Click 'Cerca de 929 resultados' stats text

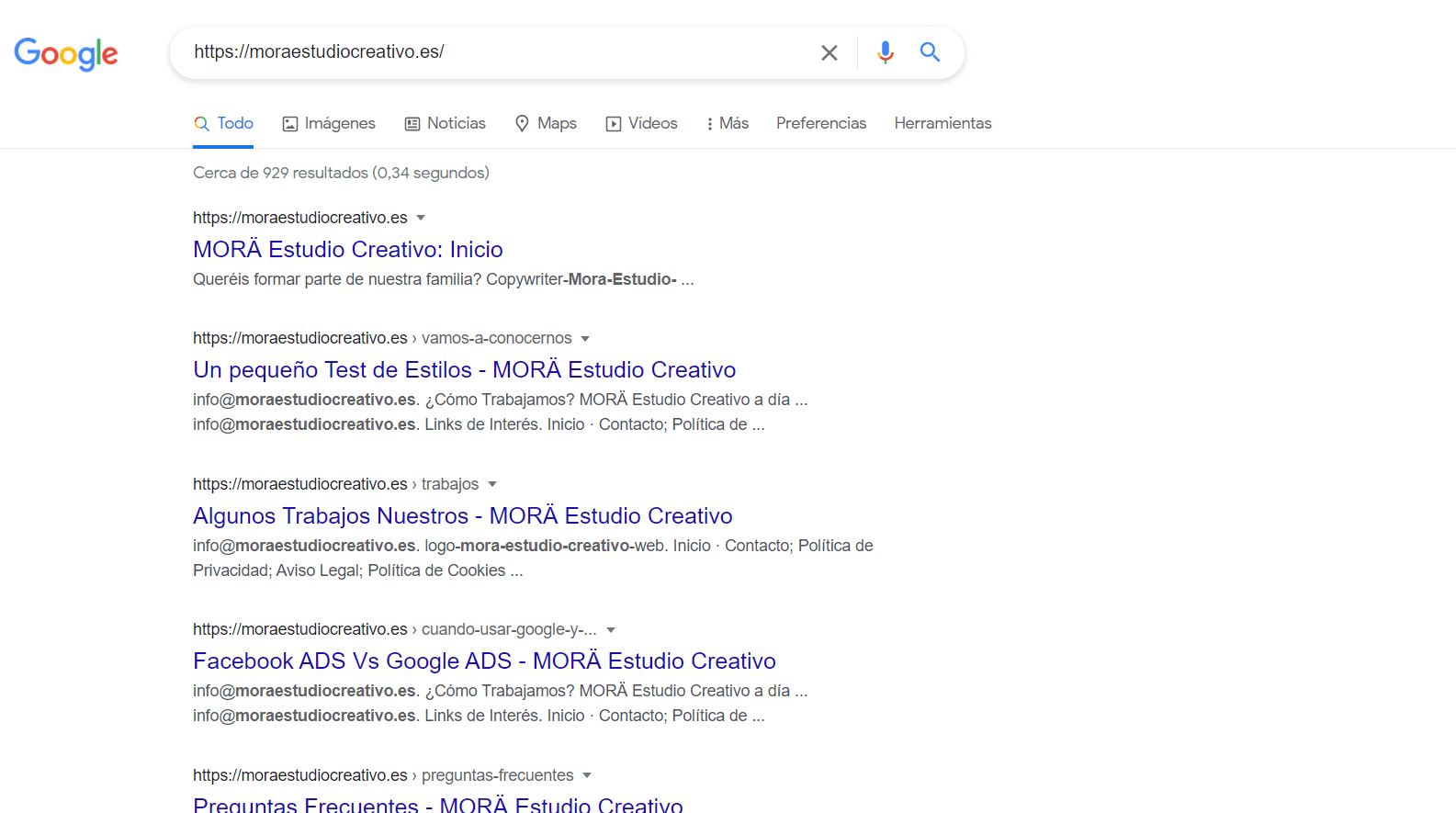[x=341, y=173]
